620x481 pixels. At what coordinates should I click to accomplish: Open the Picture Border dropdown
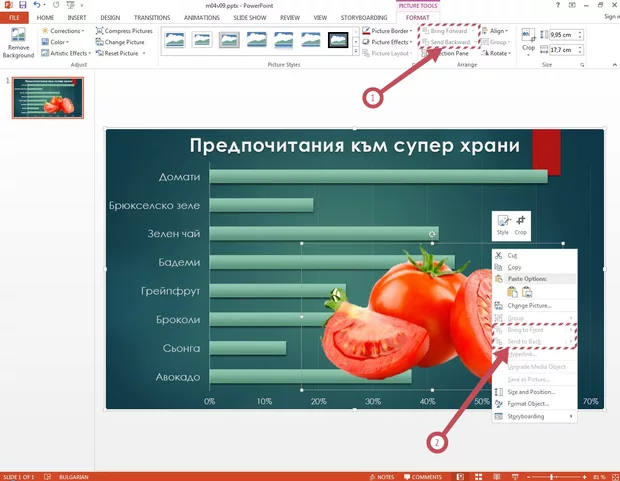pyautogui.click(x=388, y=31)
